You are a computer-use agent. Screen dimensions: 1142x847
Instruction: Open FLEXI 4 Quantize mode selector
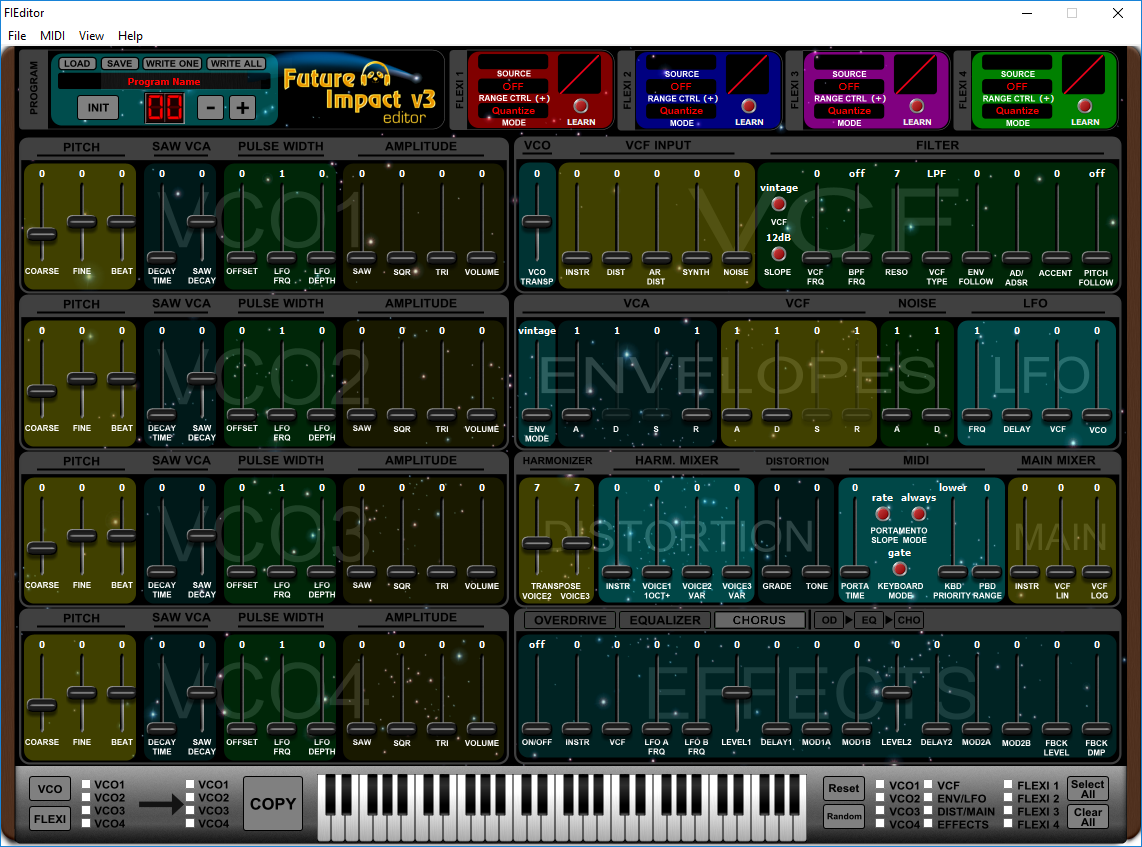[1017, 111]
